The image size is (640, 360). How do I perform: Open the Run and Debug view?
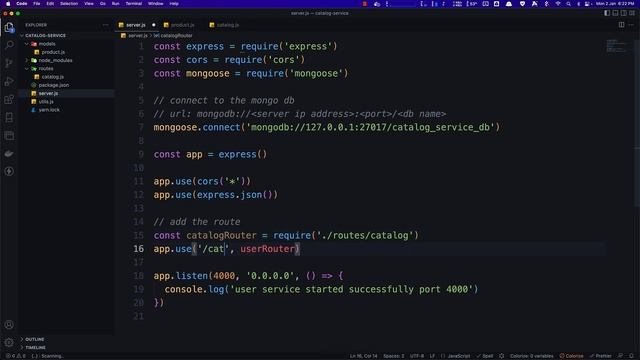9,81
